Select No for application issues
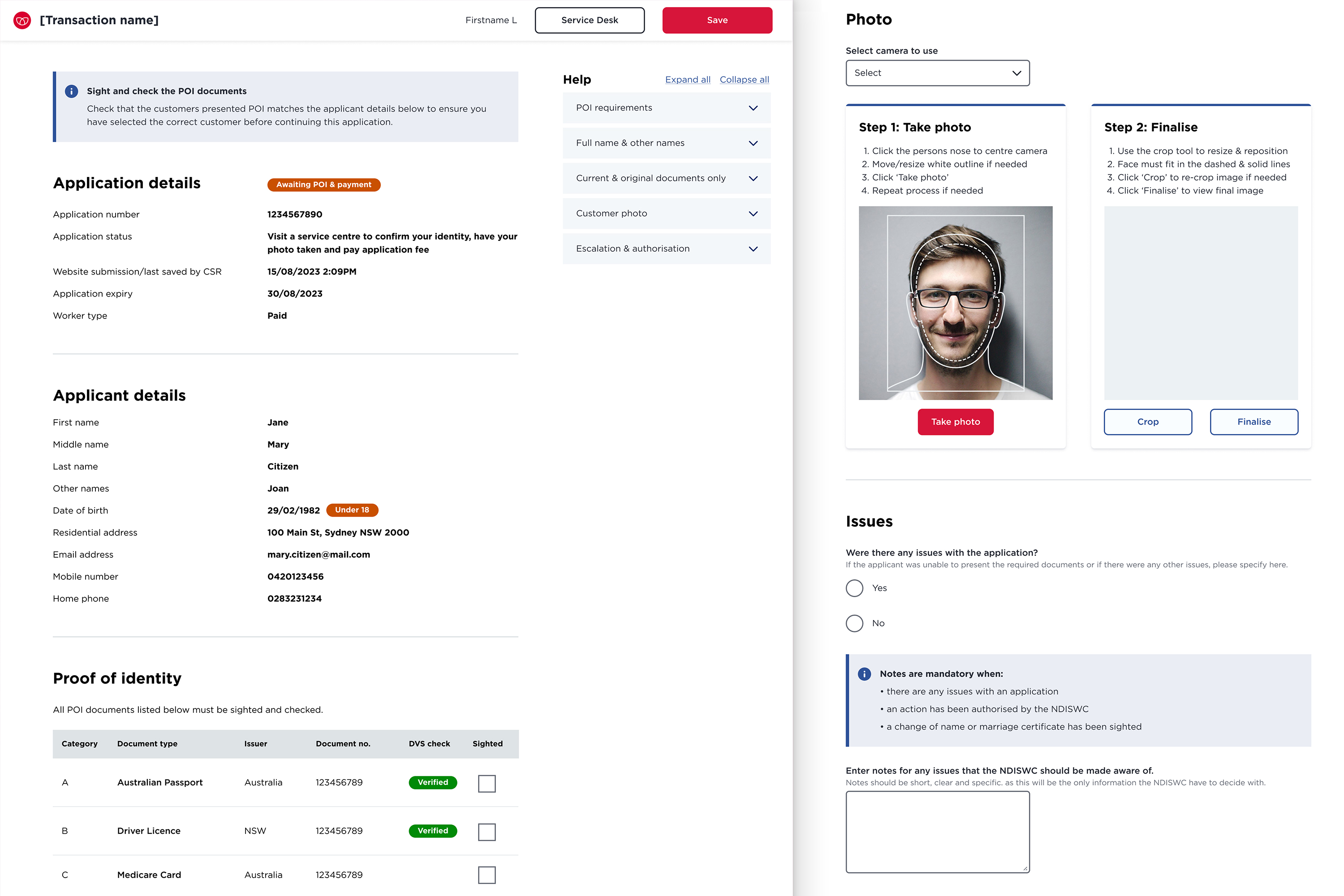Image resolution: width=1344 pixels, height=896 pixels. tap(855, 624)
